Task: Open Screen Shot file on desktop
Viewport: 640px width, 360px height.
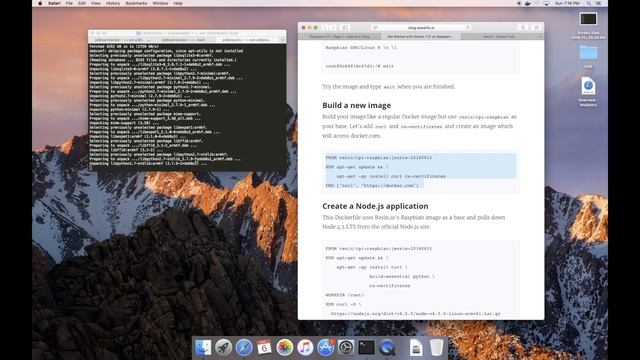Action: tap(588, 26)
